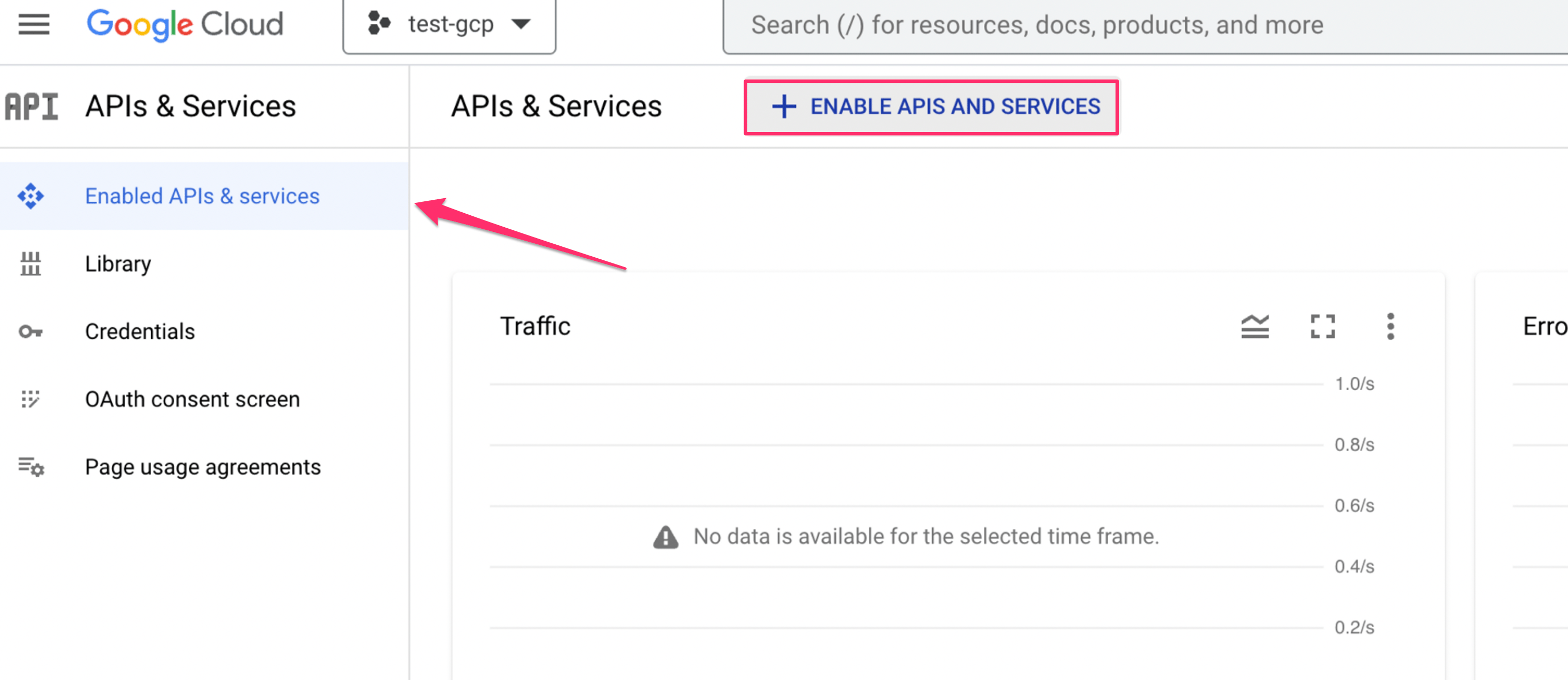1568x680 pixels.
Task: Click the API logo icon in sidebar header
Action: 32,107
